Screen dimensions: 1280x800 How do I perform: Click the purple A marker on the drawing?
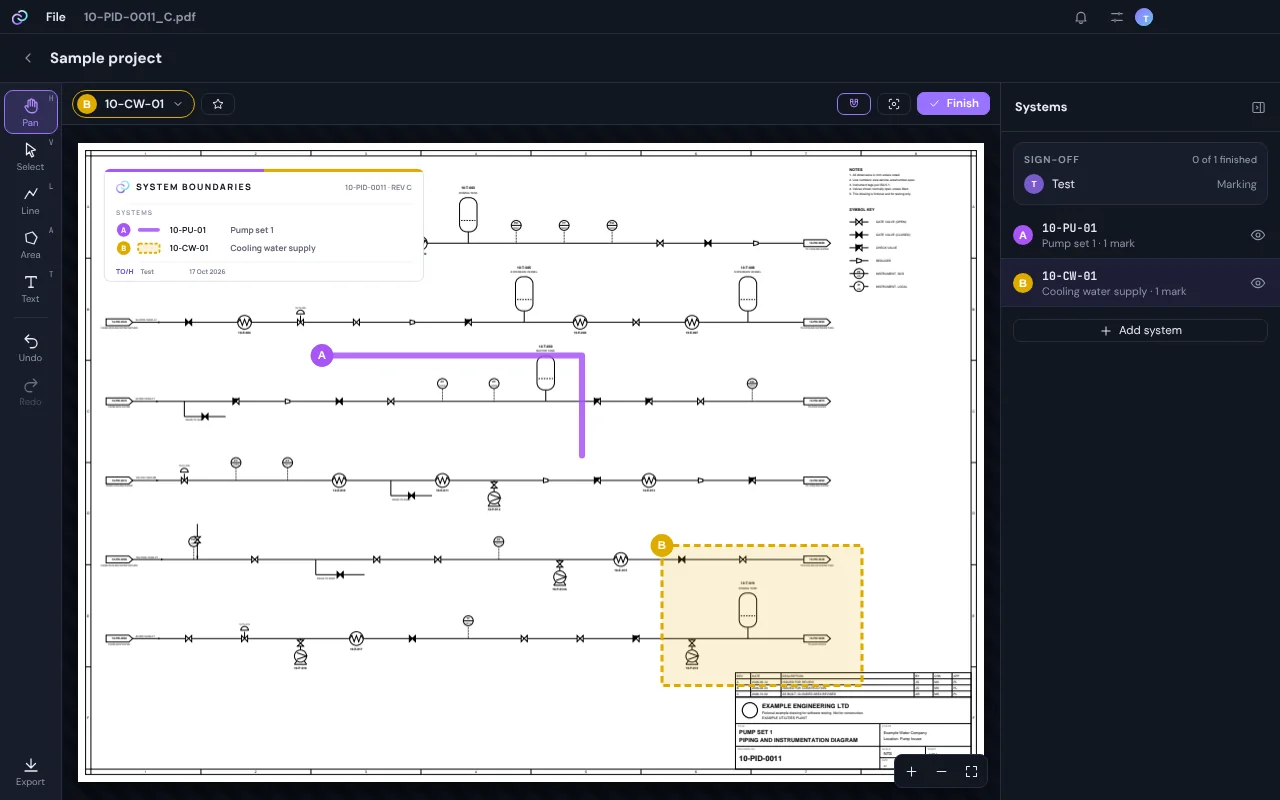pos(321,355)
